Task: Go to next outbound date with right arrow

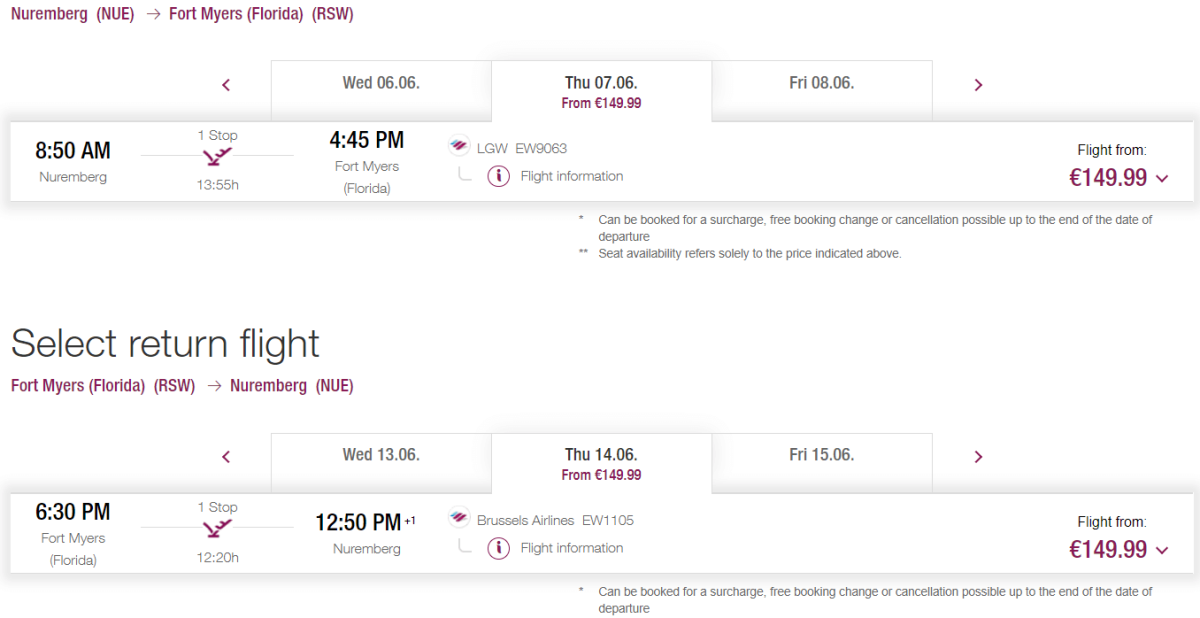Action: coord(978,85)
